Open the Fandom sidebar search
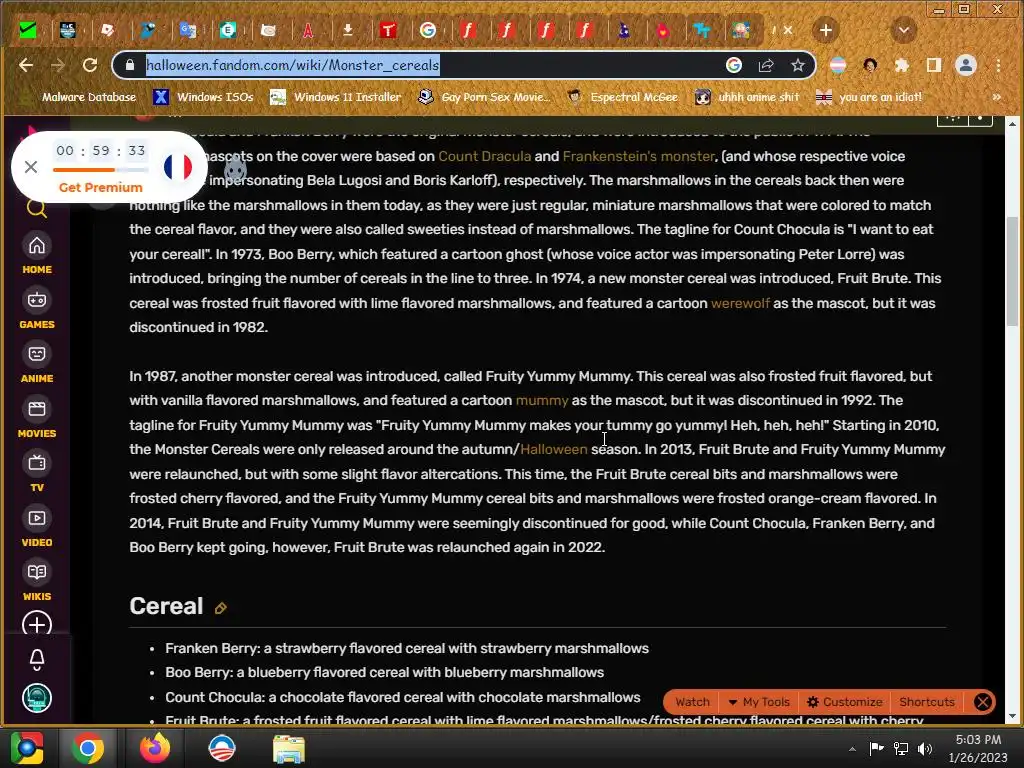 (37, 208)
